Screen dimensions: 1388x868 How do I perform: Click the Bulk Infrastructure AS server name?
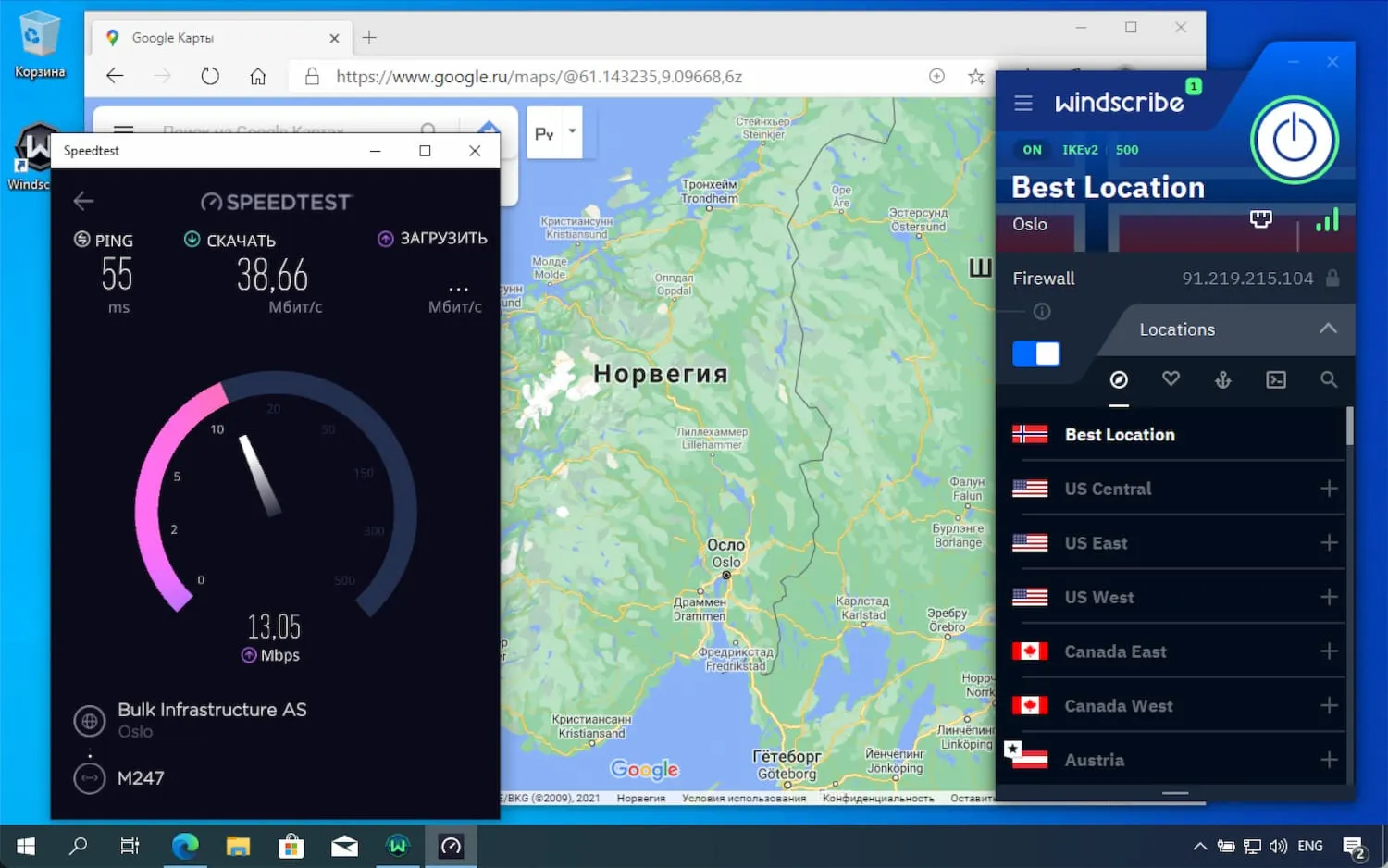click(212, 710)
